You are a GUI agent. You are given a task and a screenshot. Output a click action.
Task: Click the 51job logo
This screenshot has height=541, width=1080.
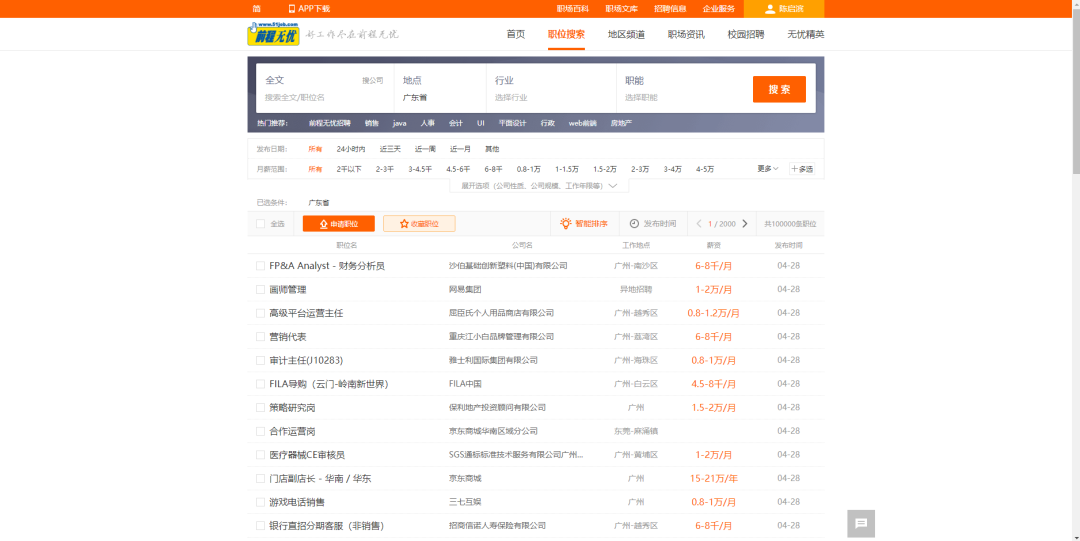(273, 34)
